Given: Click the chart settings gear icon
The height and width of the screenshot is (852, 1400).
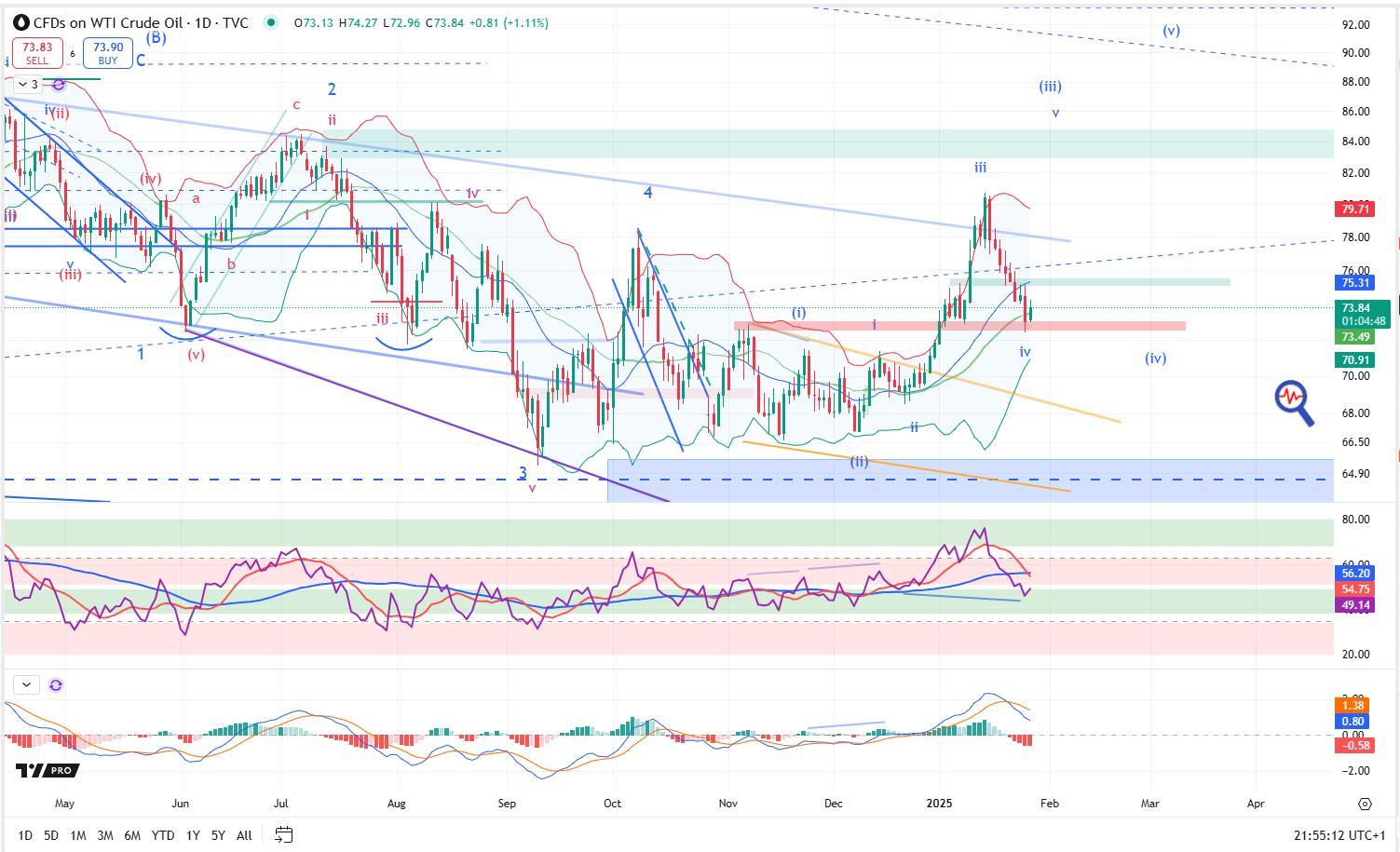Looking at the screenshot, I should [1365, 804].
